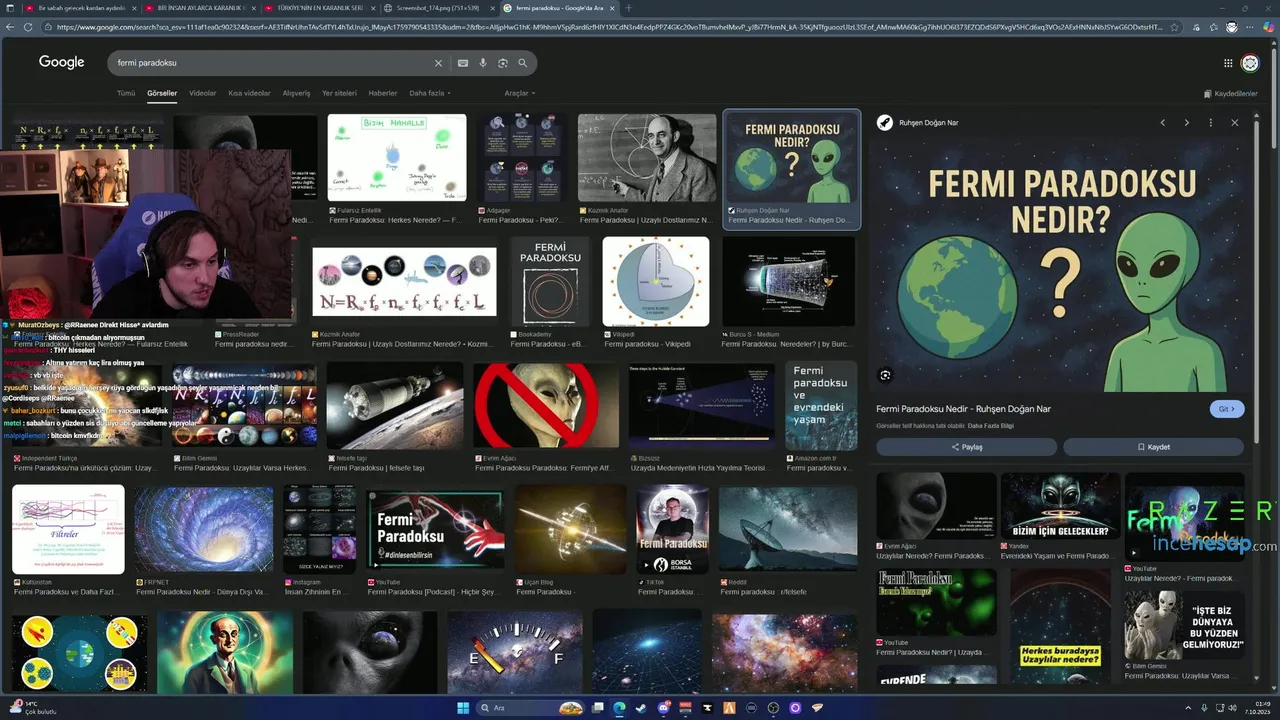Open the Ruhşen Doğan Nar source link

pyautogui.click(x=918, y=123)
